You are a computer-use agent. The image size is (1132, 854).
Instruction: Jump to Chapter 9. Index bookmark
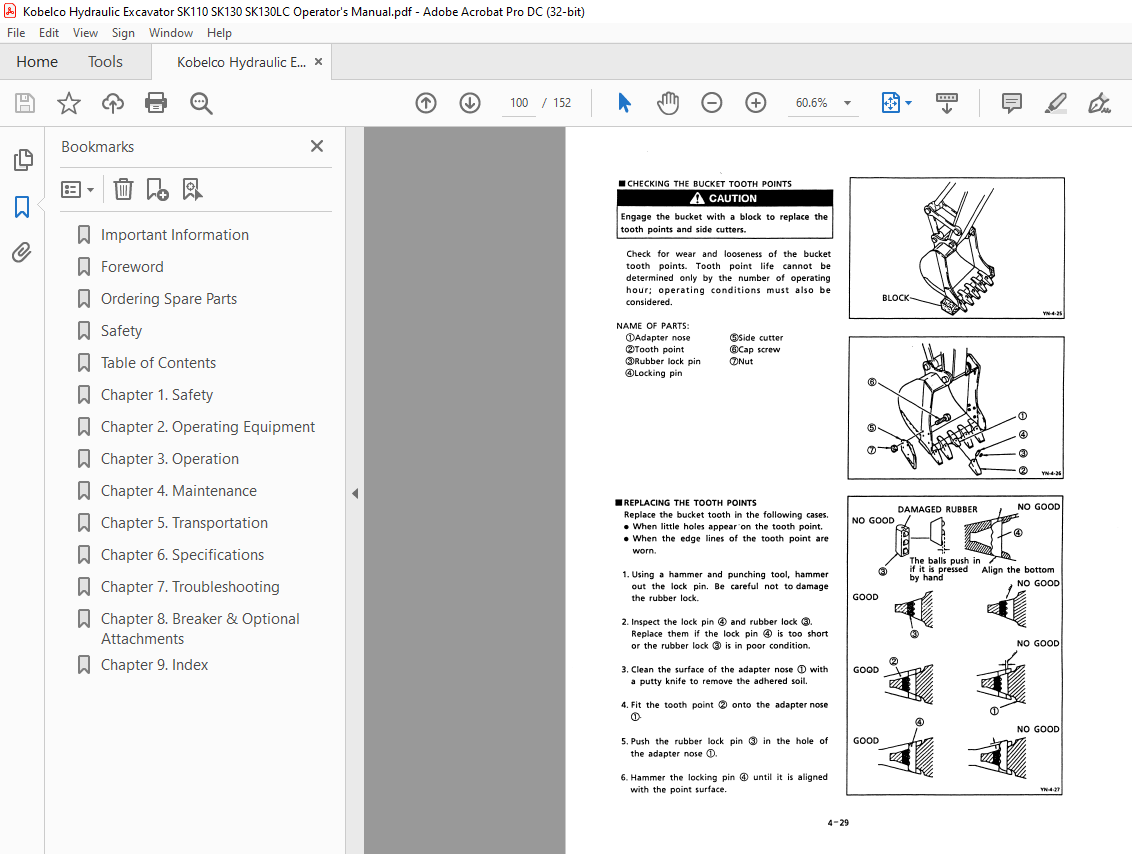click(154, 665)
